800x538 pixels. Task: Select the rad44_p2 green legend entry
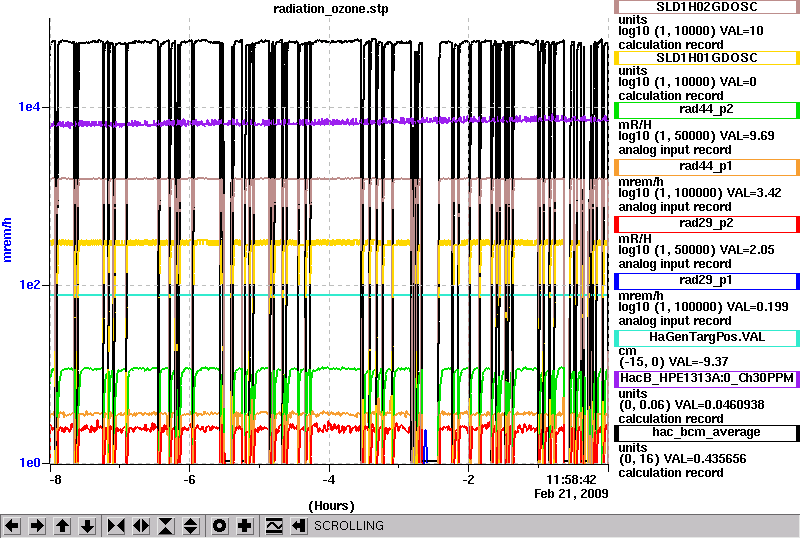(707, 110)
